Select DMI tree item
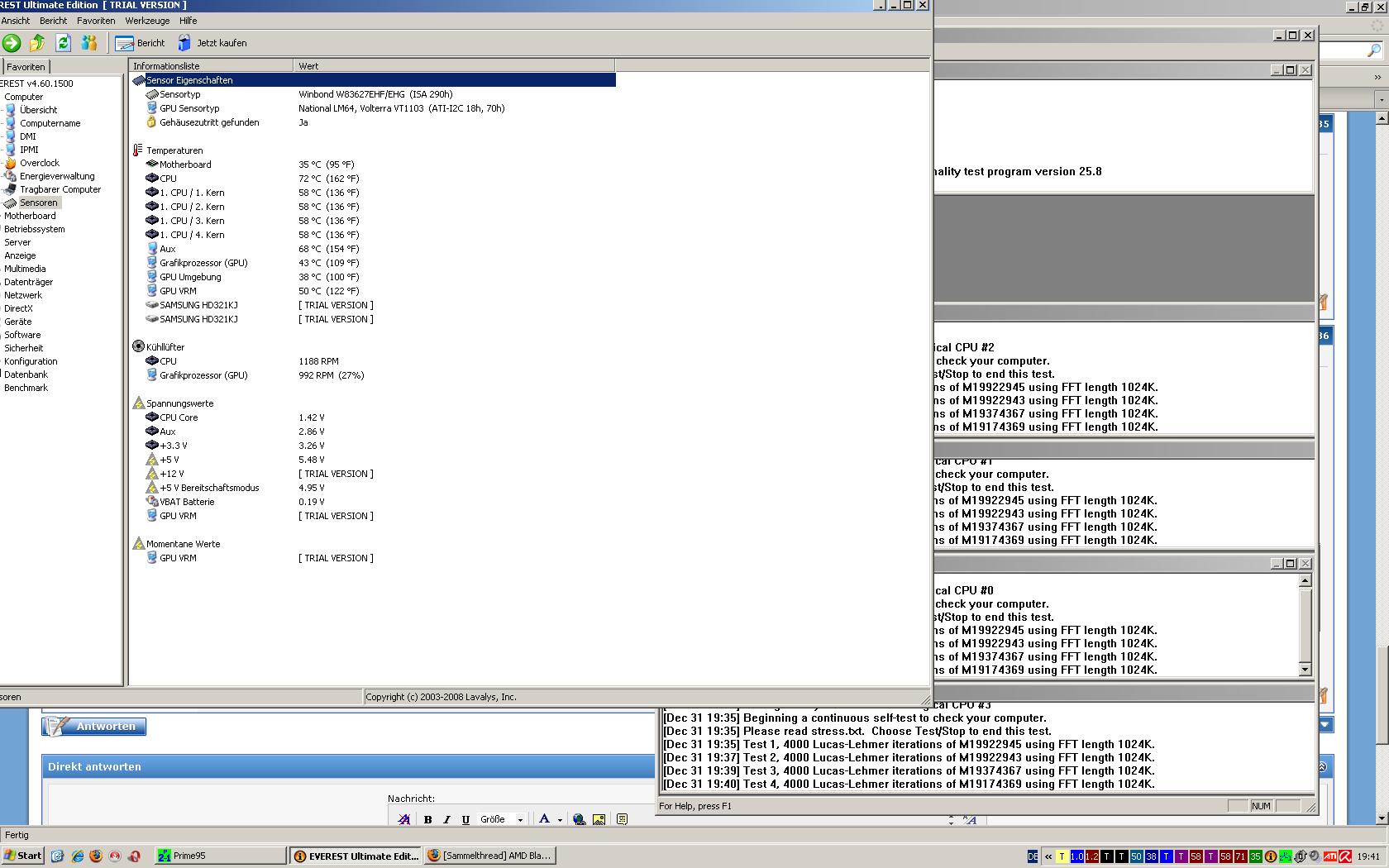1389x868 pixels. pyautogui.click(x=28, y=136)
